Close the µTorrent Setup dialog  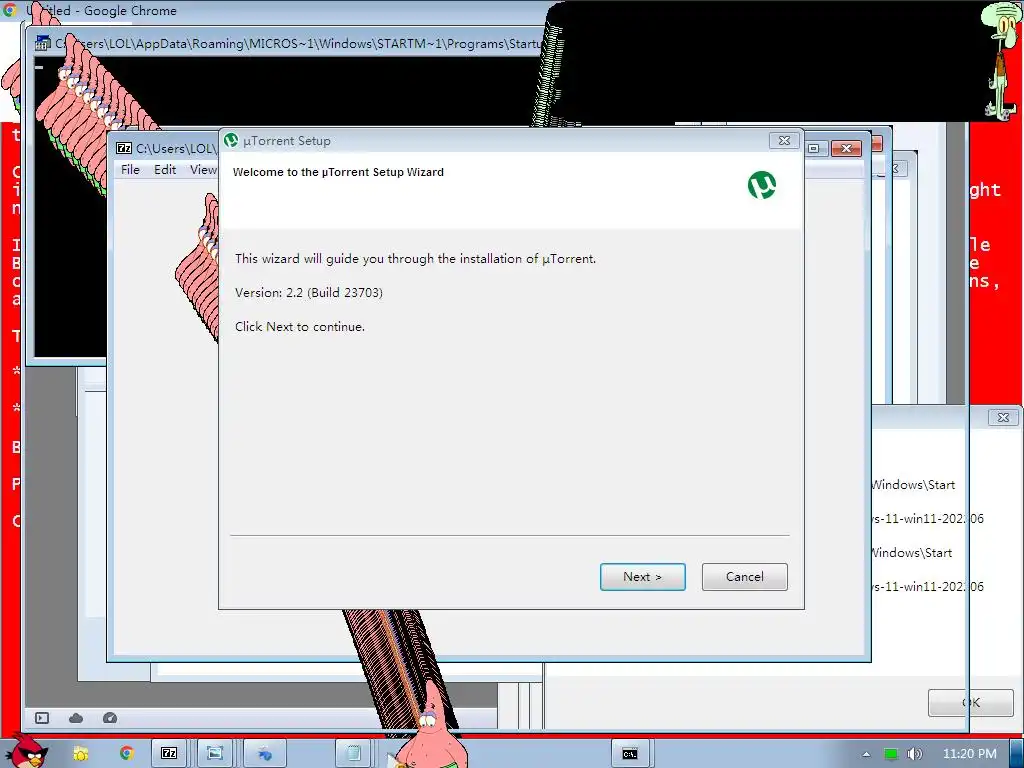pos(784,140)
